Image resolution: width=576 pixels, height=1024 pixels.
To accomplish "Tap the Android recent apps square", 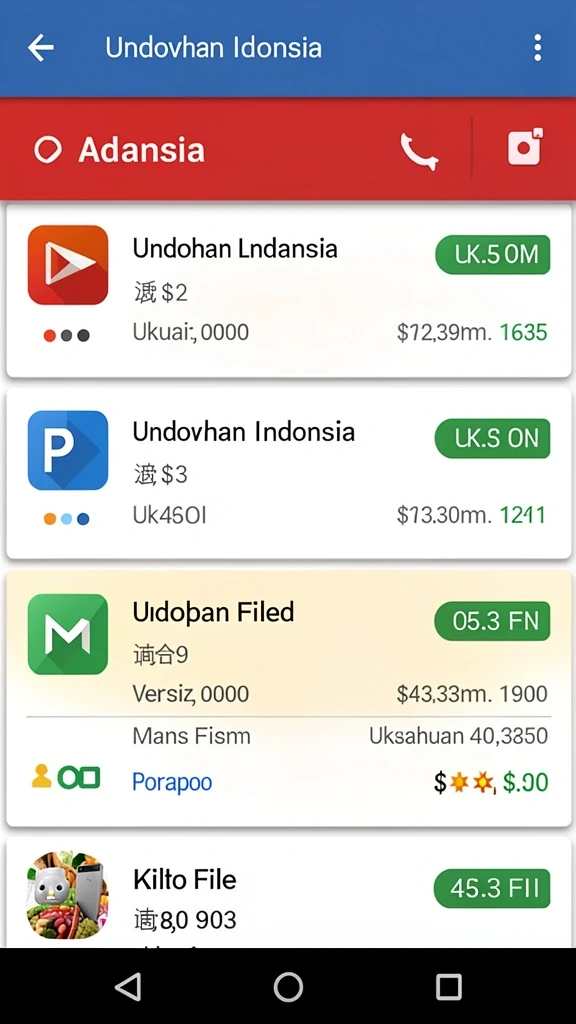I will pyautogui.click(x=449, y=987).
